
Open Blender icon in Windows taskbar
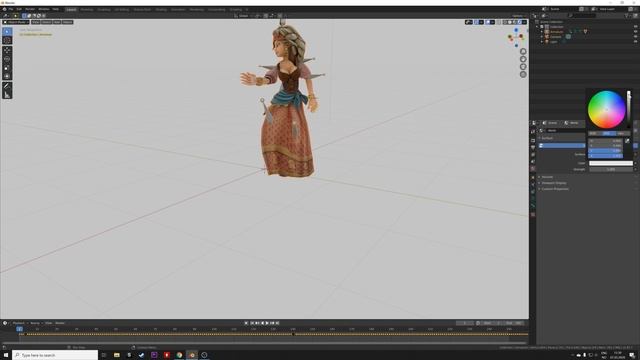[192, 355]
